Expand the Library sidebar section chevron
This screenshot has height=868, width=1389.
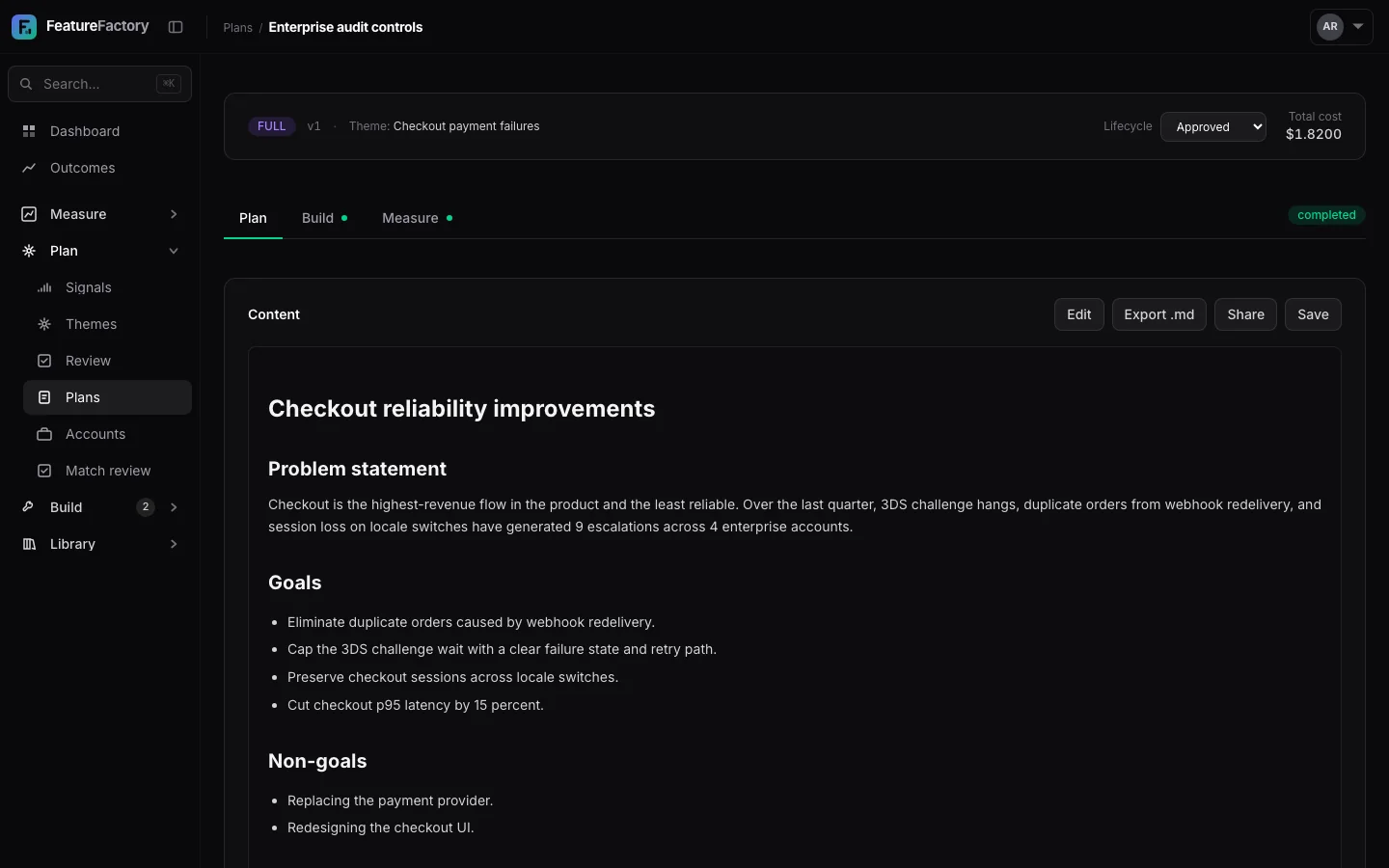[174, 544]
